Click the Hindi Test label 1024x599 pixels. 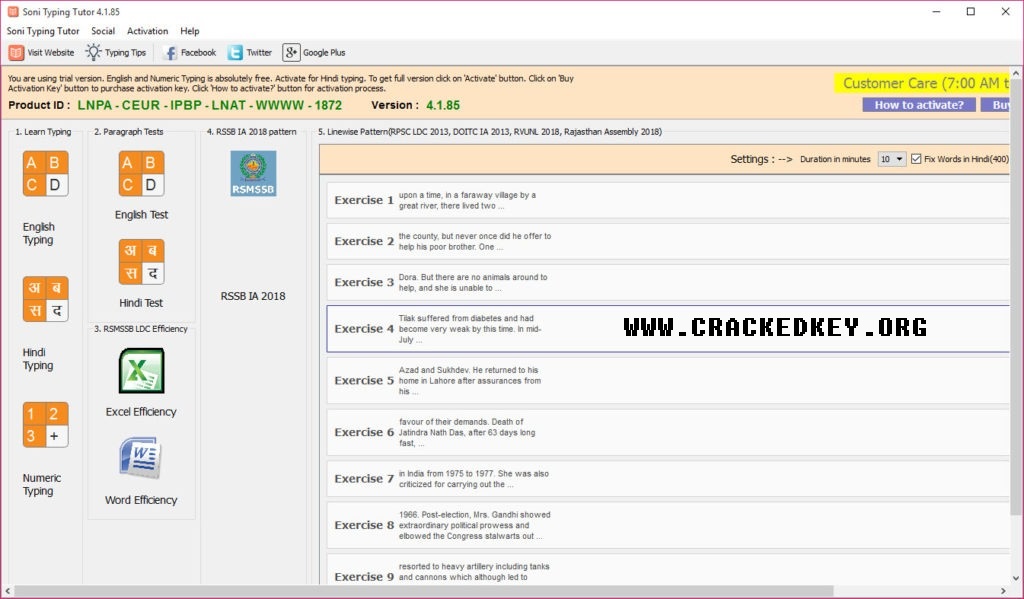[x=141, y=302]
